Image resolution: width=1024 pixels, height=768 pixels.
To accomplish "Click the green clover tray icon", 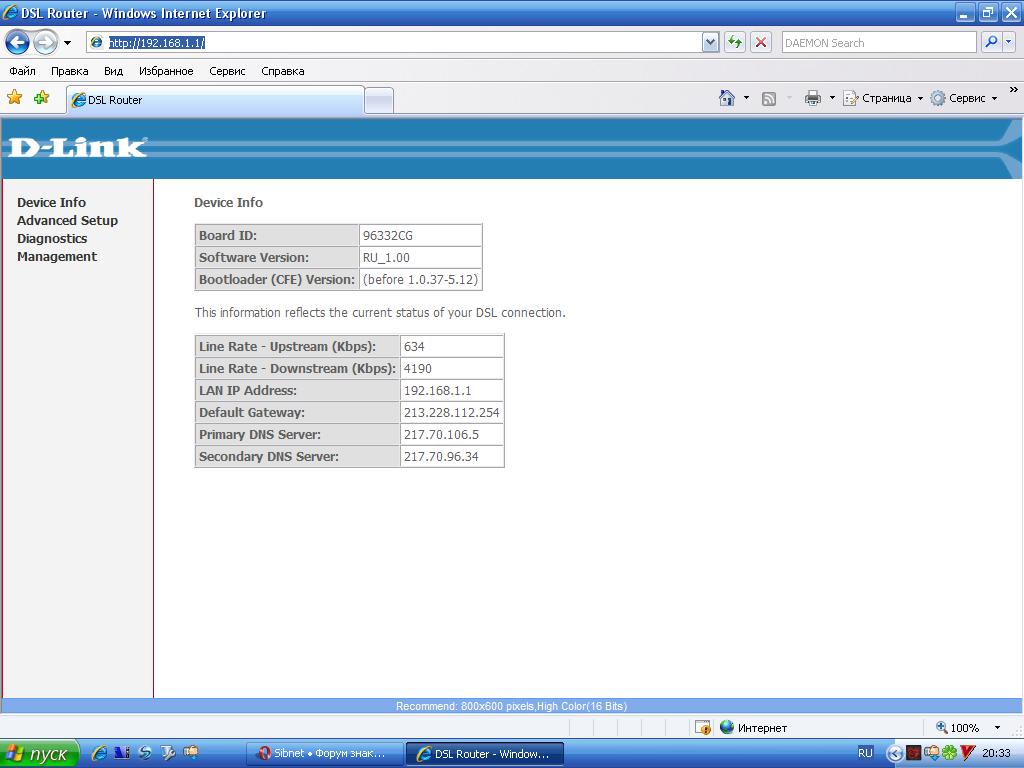I will pyautogui.click(x=949, y=754).
